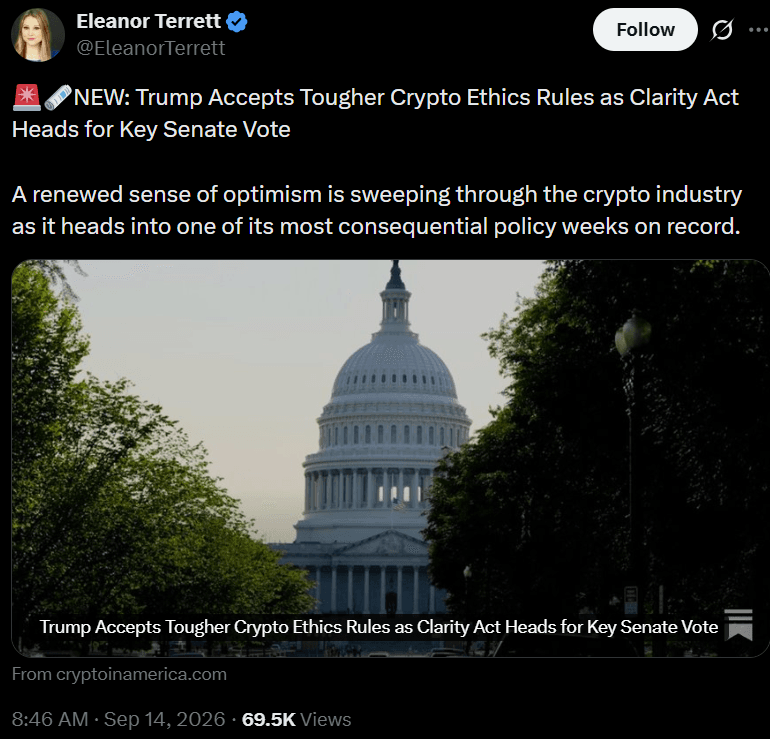Click the NEW: Trump Accepts headline text
The image size is (770, 739).
click(x=375, y=113)
